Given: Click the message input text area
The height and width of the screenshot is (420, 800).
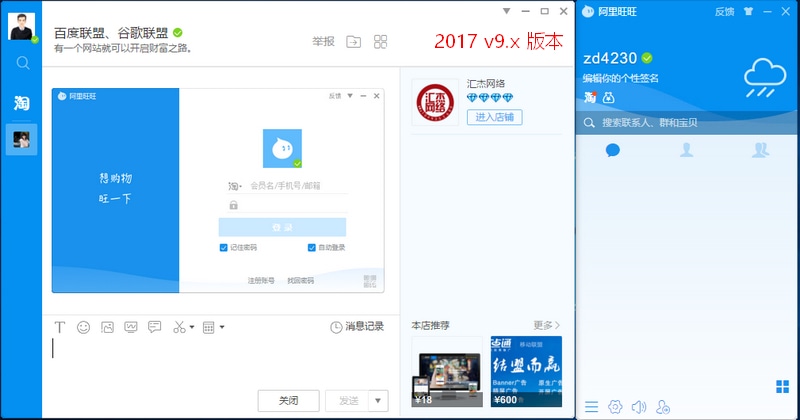Looking at the screenshot, I should pos(220,360).
